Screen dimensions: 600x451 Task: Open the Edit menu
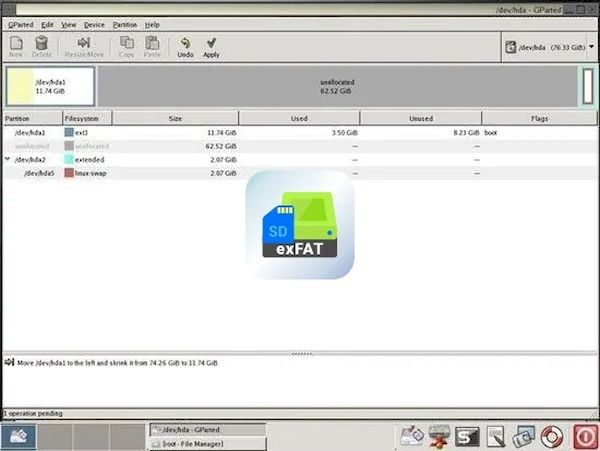tap(47, 25)
